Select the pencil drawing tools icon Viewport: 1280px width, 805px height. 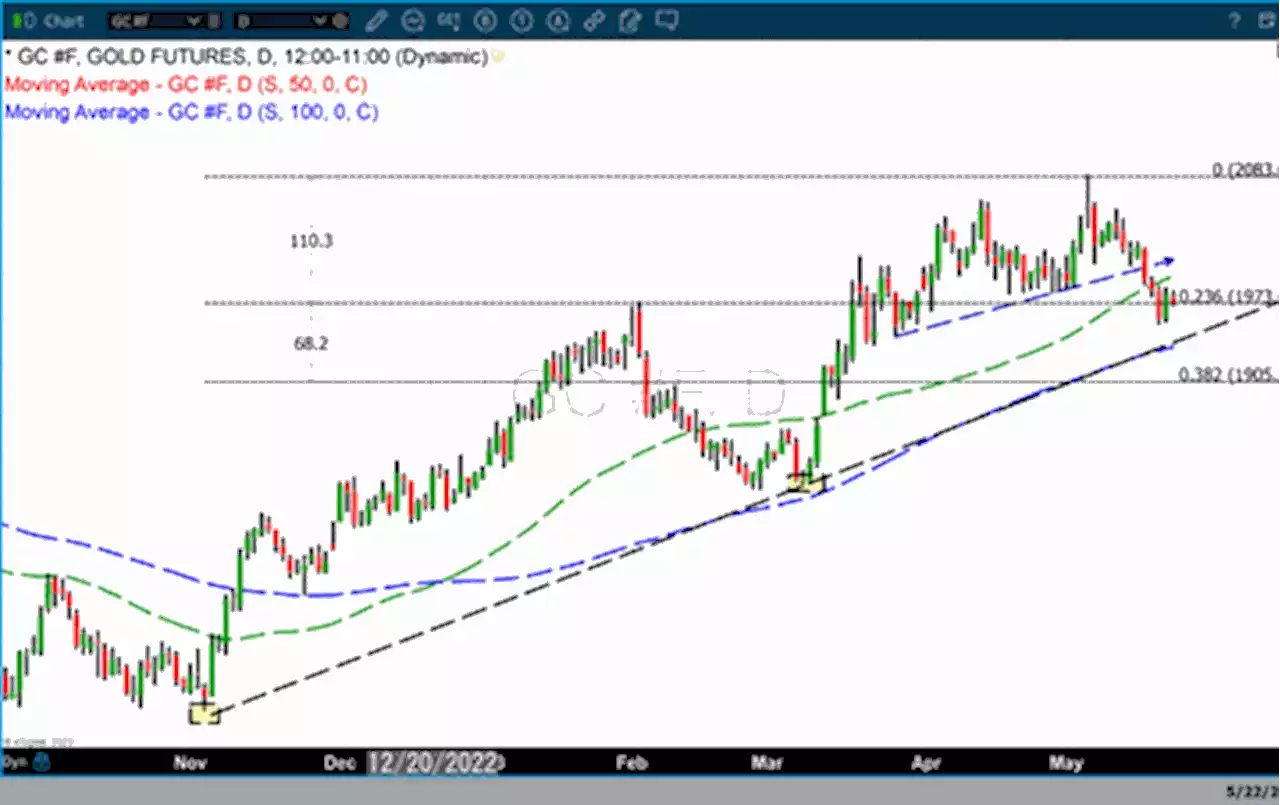click(377, 20)
